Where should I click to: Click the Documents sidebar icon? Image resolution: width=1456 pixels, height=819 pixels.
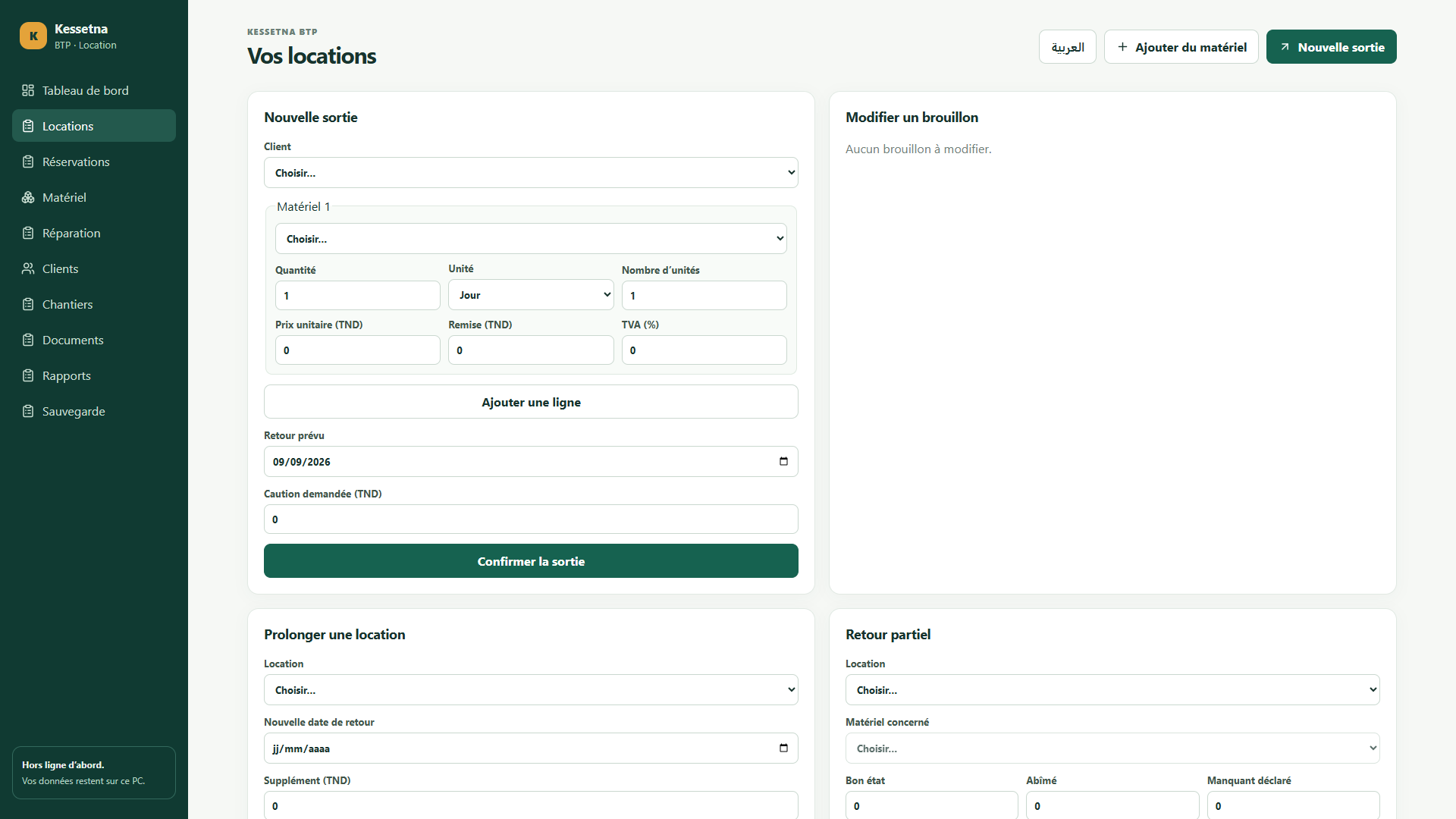coord(28,340)
